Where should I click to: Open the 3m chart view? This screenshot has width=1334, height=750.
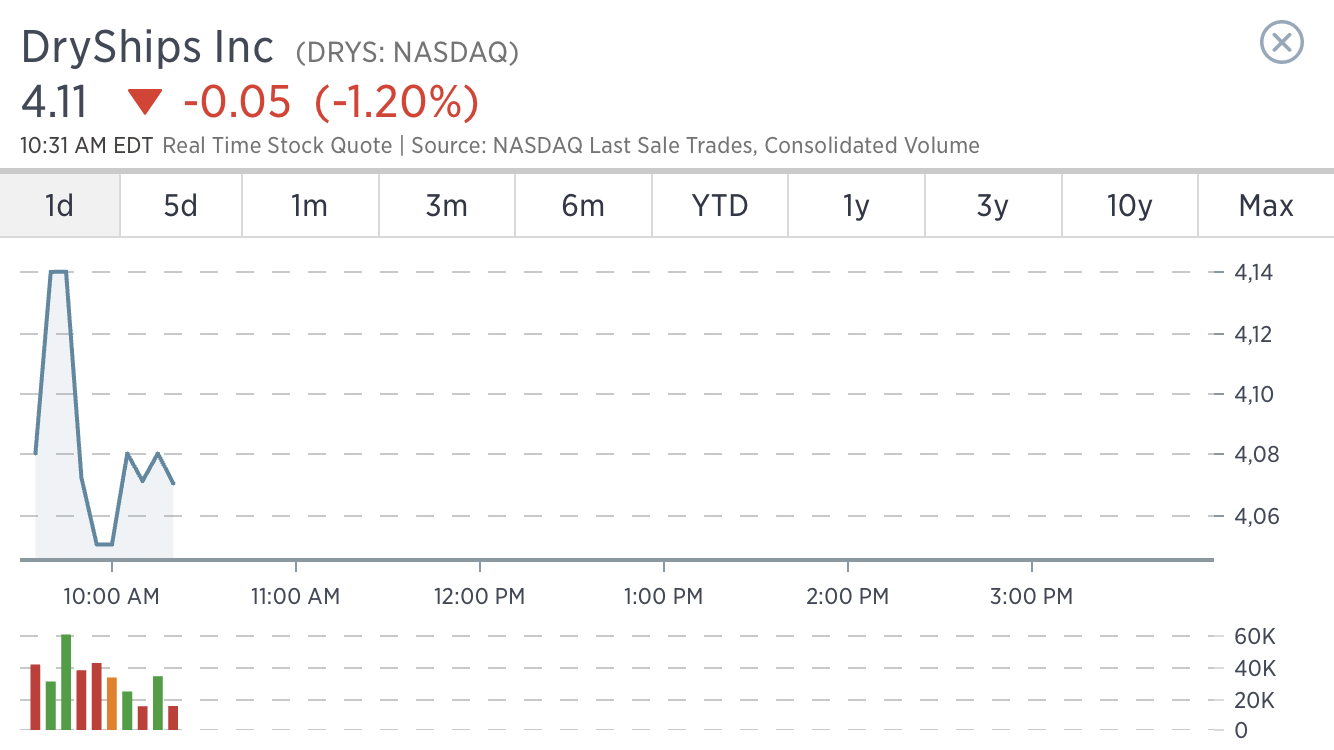(x=447, y=206)
